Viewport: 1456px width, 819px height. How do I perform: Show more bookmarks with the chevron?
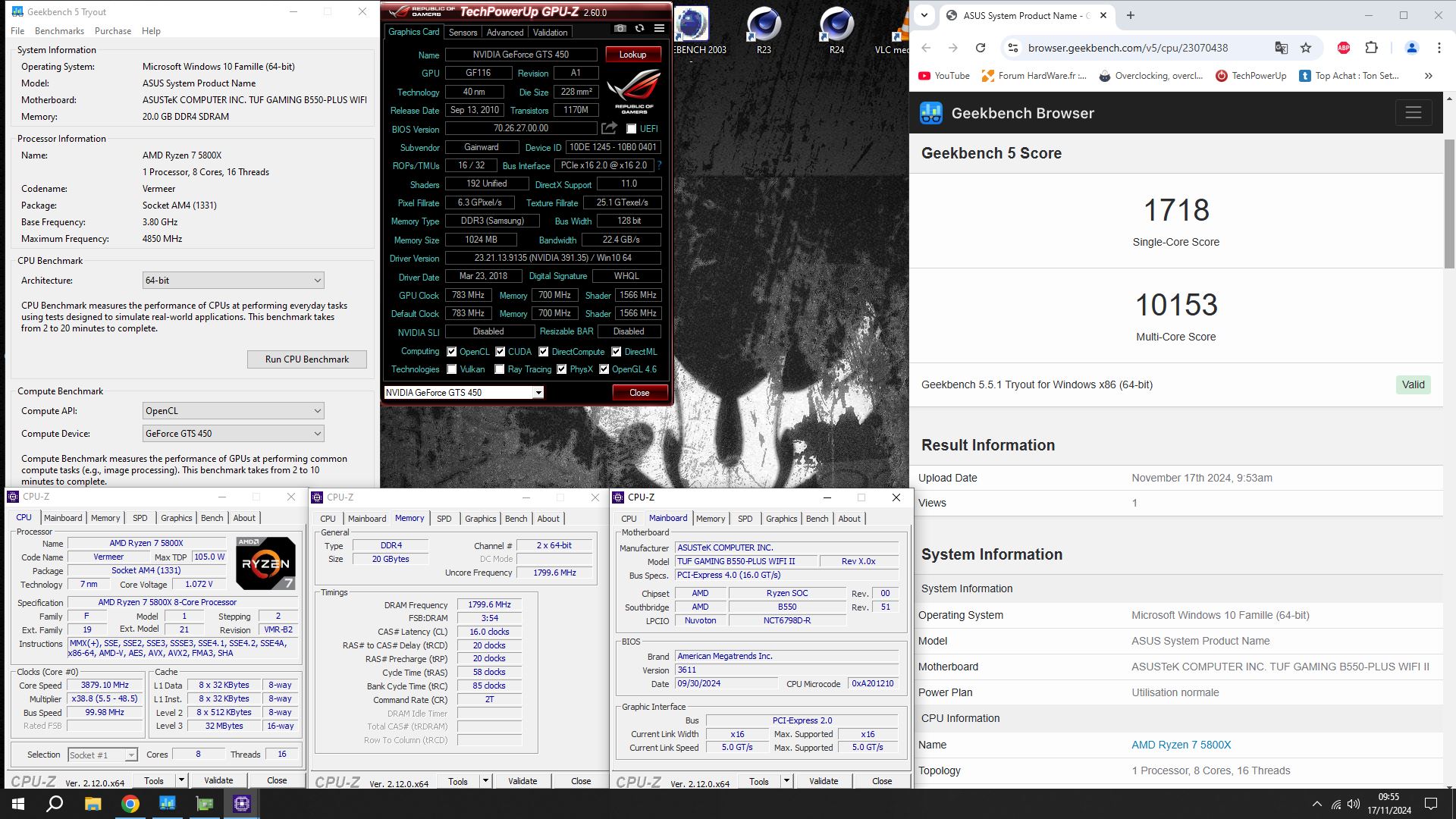[1429, 76]
